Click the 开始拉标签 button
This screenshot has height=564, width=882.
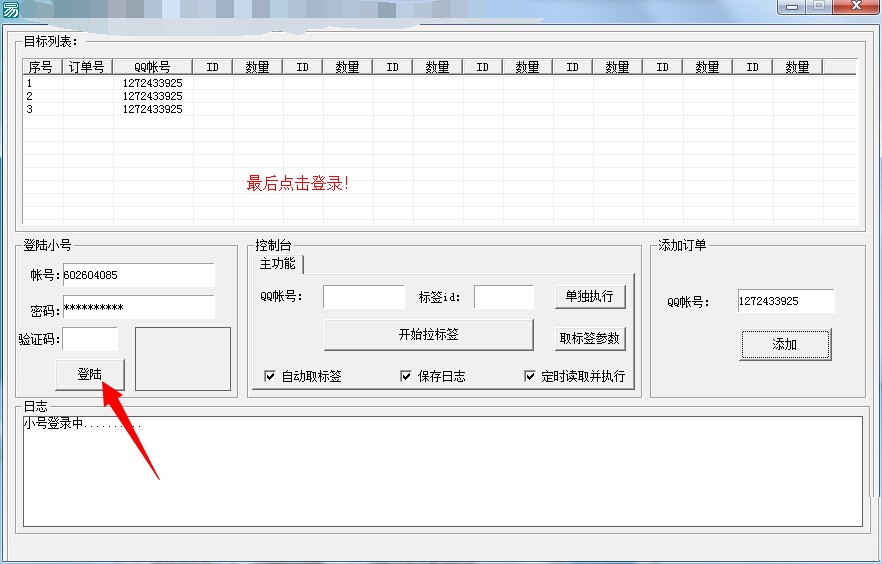(429, 335)
